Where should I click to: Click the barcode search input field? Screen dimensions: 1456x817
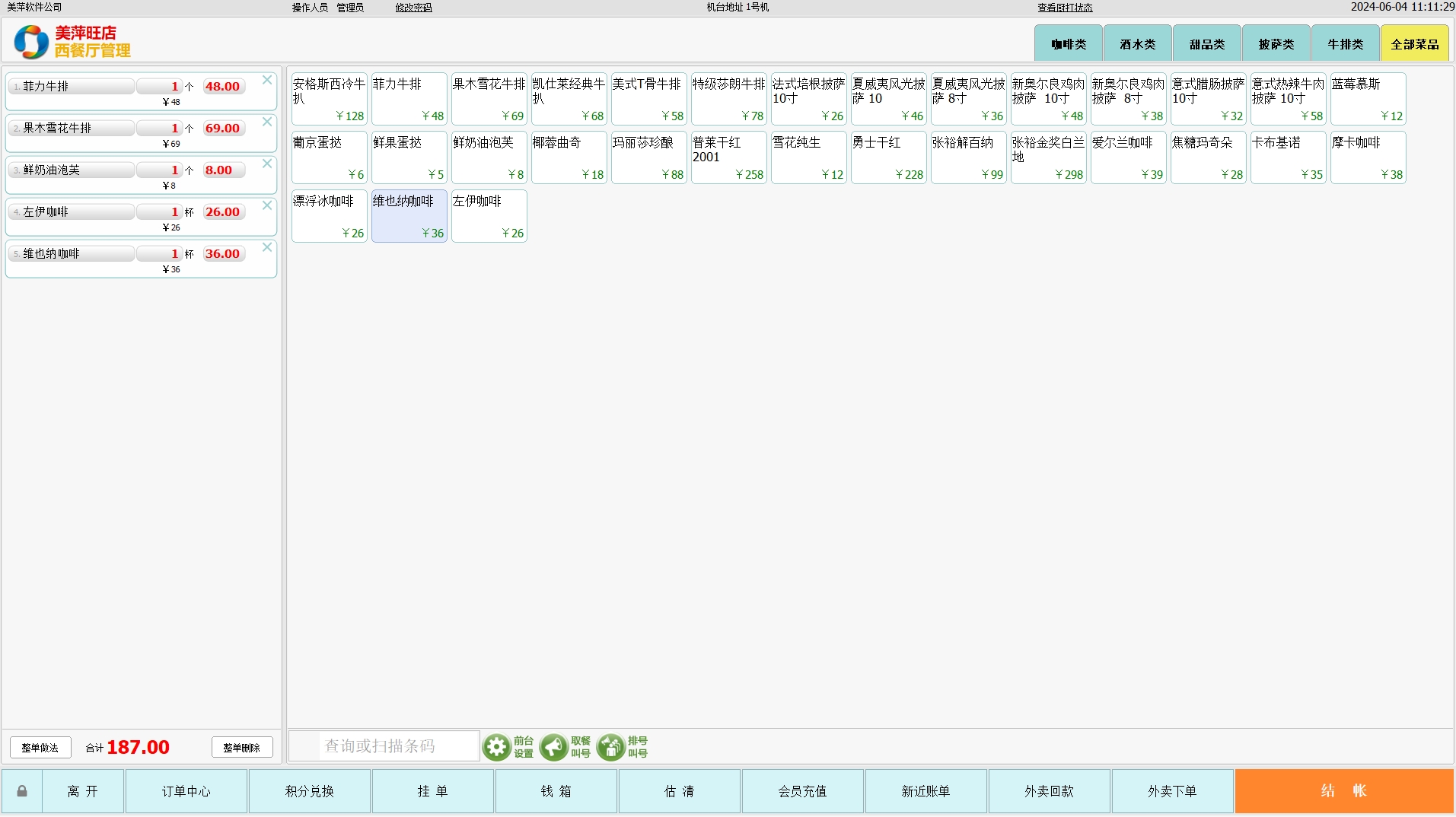click(384, 746)
